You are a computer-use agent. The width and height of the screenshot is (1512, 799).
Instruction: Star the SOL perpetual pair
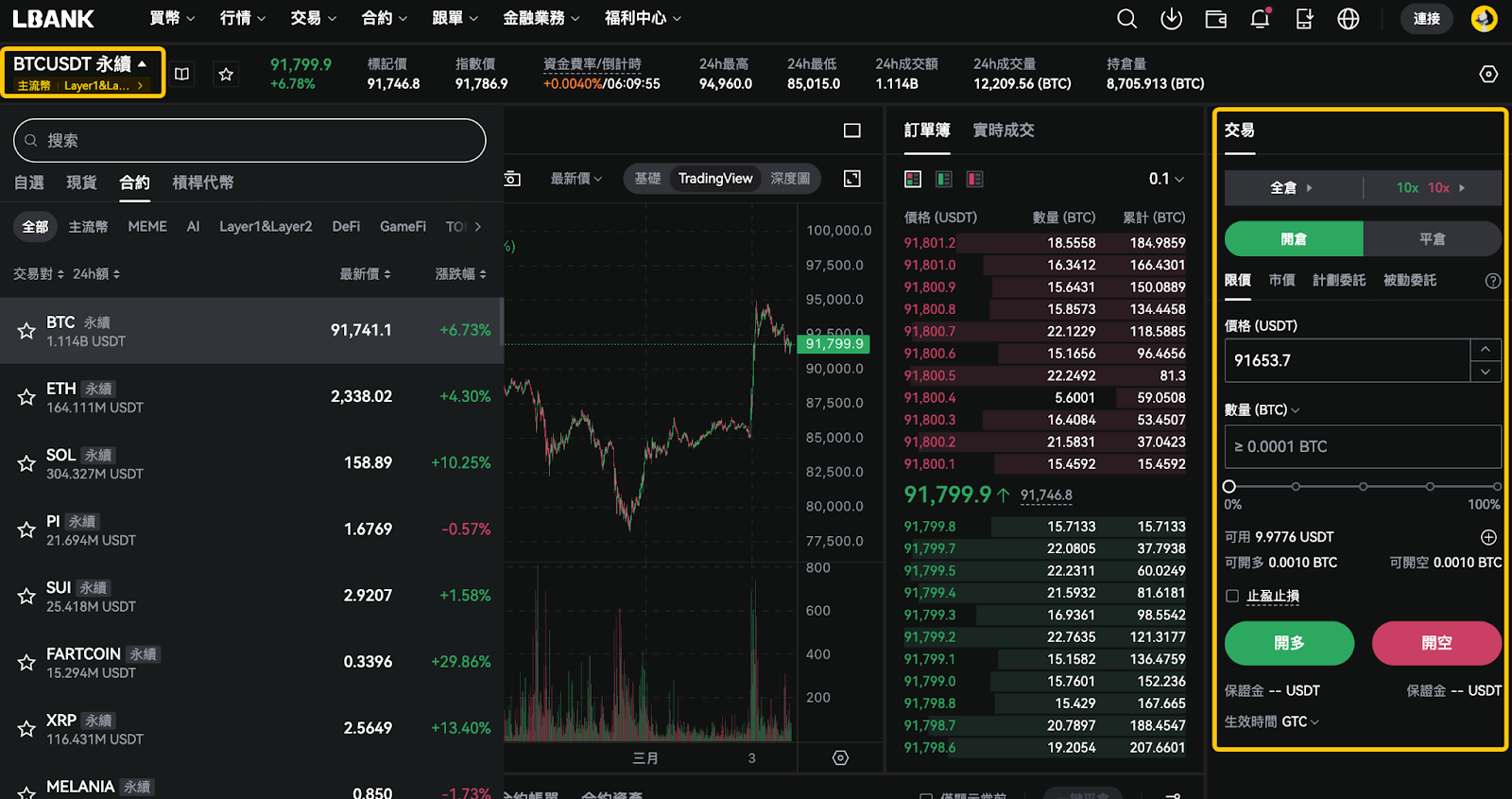point(26,463)
